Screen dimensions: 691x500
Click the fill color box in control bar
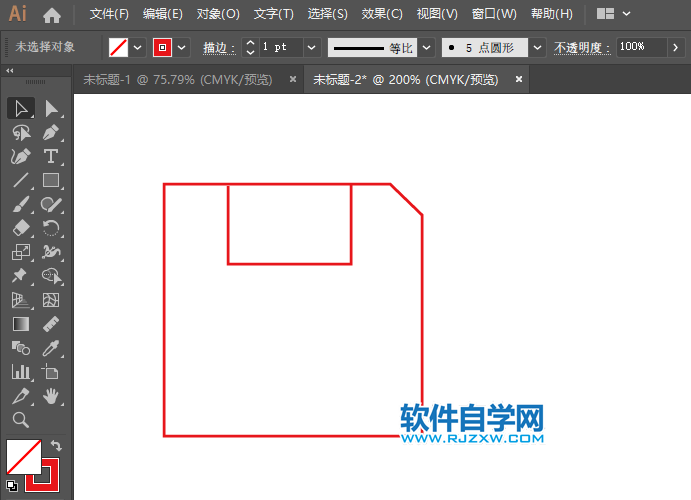tap(118, 48)
